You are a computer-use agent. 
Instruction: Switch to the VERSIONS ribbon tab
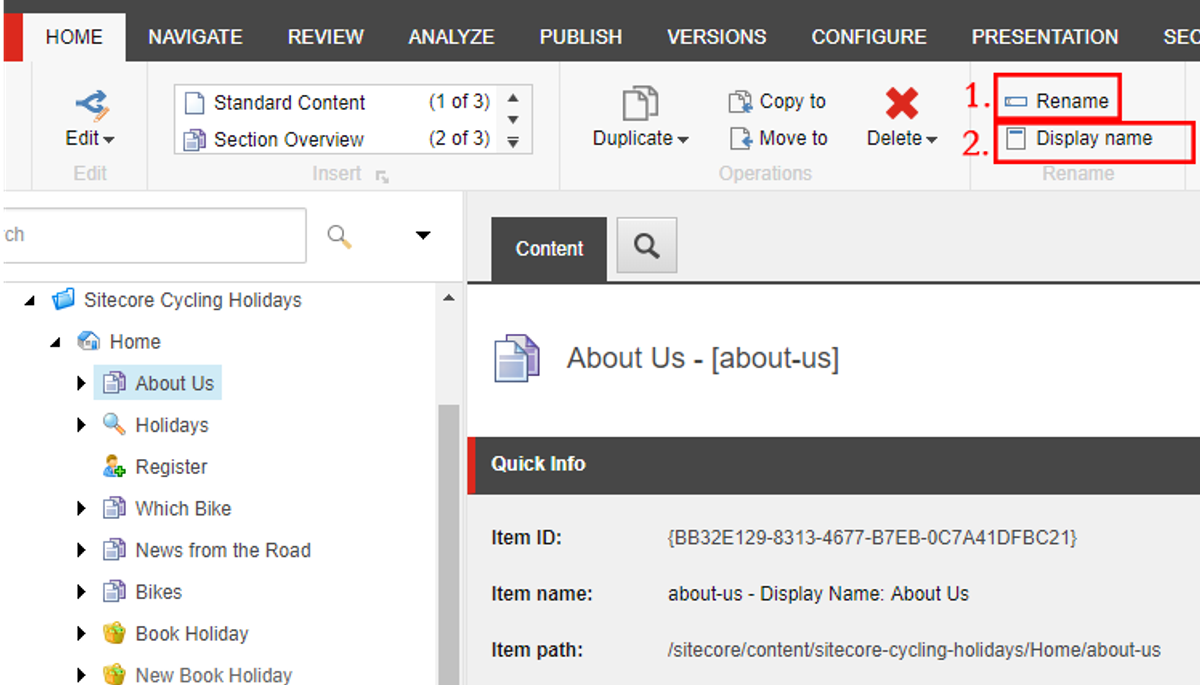(716, 37)
